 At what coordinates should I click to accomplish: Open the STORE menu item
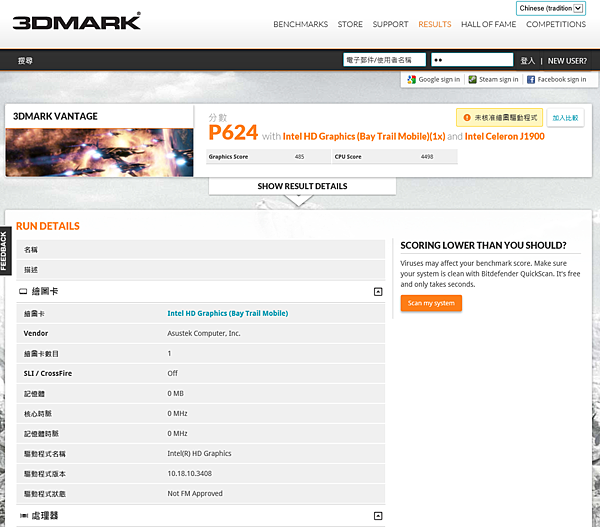[350, 24]
